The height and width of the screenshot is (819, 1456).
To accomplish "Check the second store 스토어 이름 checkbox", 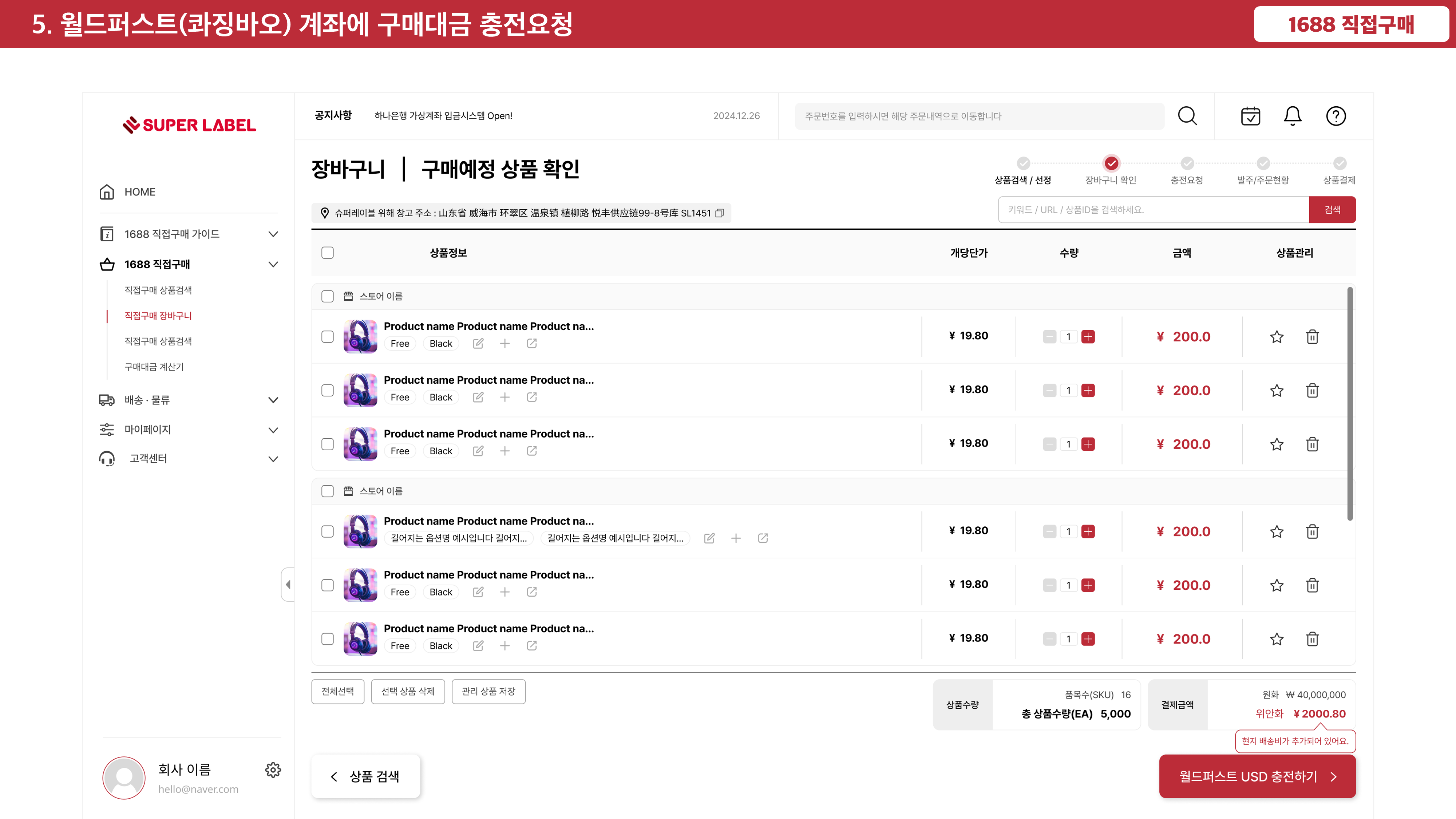I will pos(327,491).
